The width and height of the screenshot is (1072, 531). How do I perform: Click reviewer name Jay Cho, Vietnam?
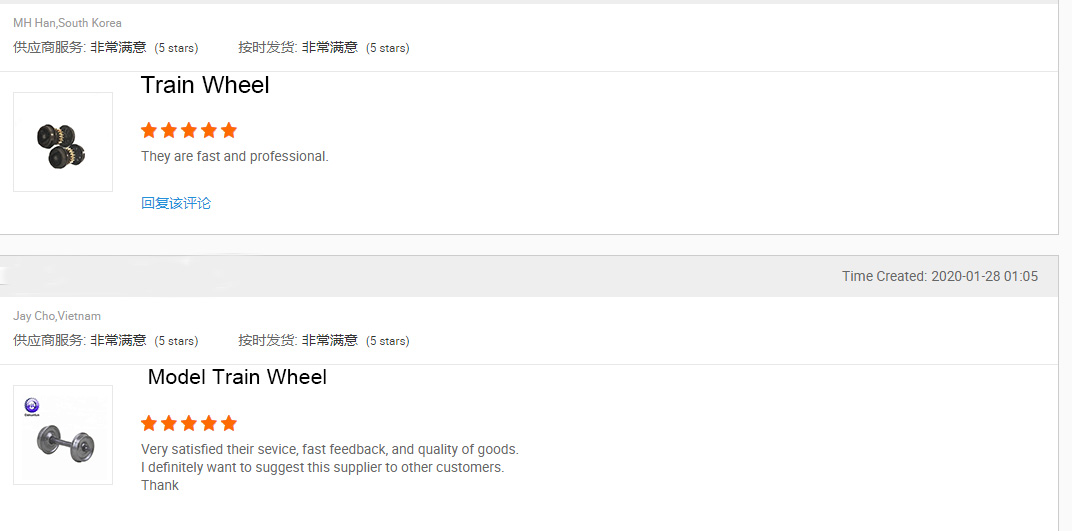[x=57, y=316]
